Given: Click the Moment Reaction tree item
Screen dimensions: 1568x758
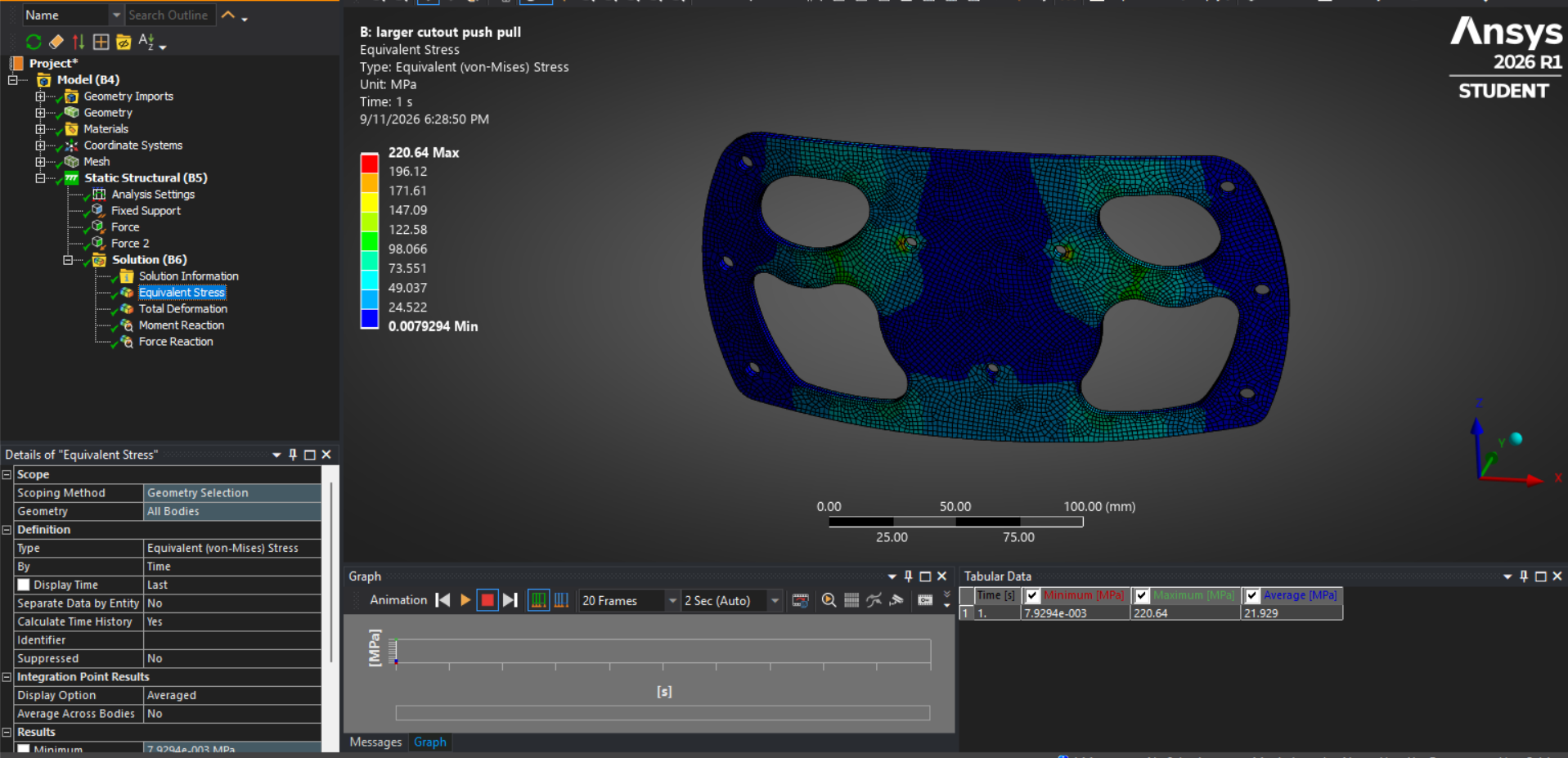Looking at the screenshot, I should tap(182, 325).
